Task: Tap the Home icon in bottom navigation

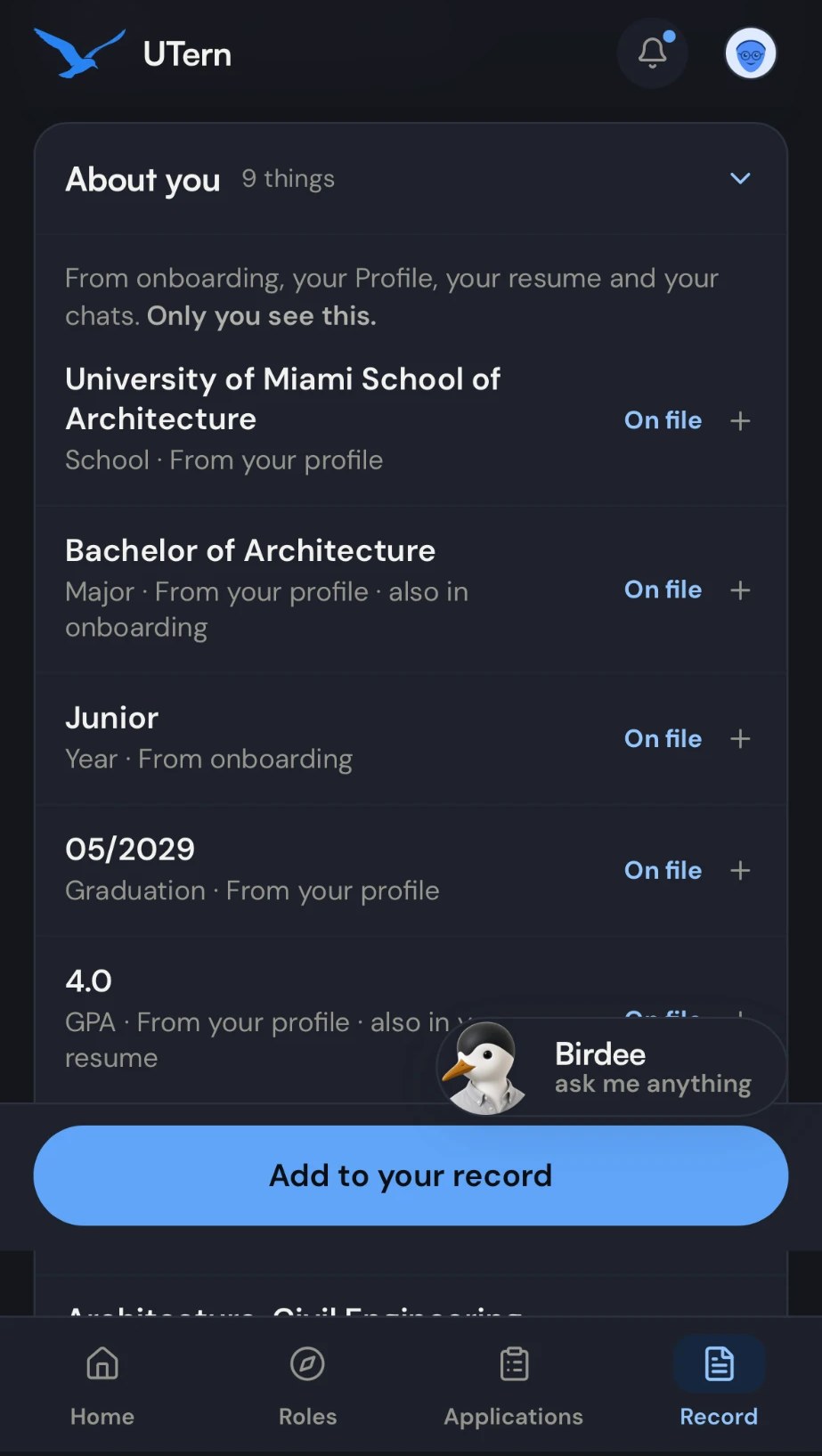Action: 102,1363
